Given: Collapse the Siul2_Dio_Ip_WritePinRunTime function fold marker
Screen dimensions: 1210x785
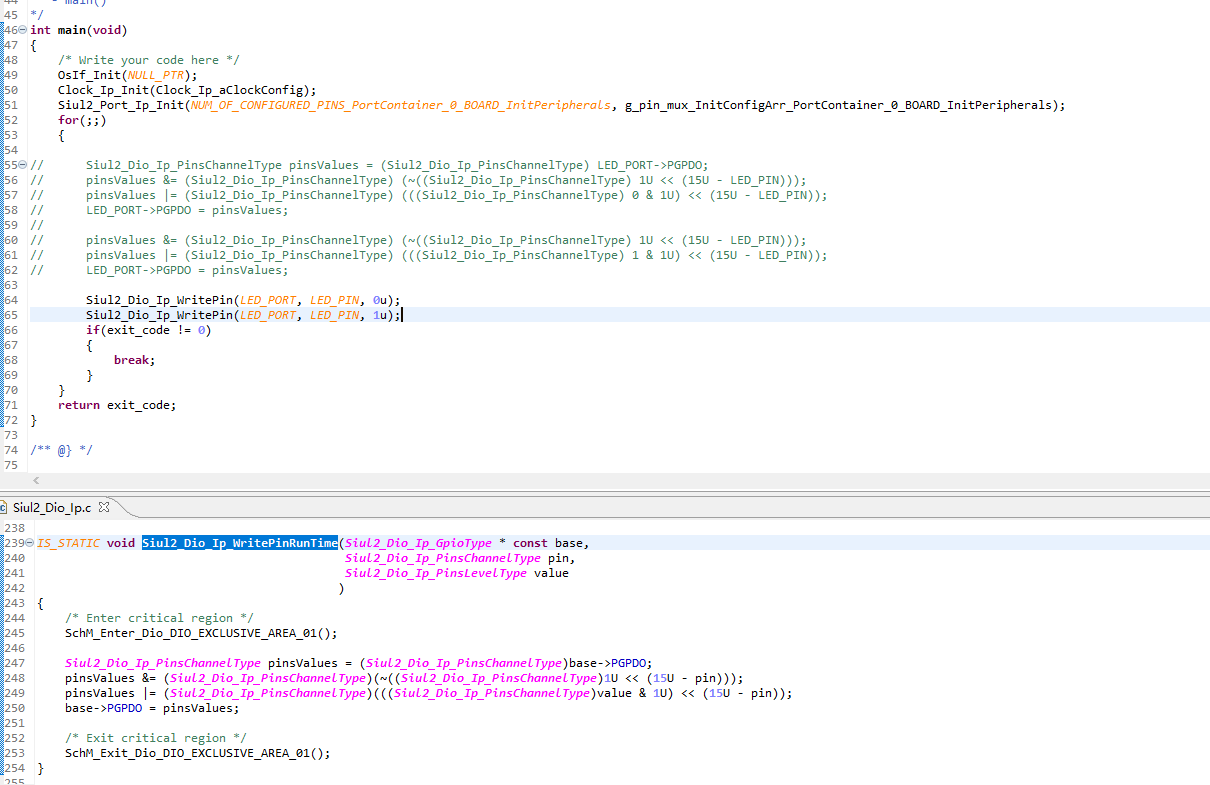Looking at the screenshot, I should [x=28, y=542].
